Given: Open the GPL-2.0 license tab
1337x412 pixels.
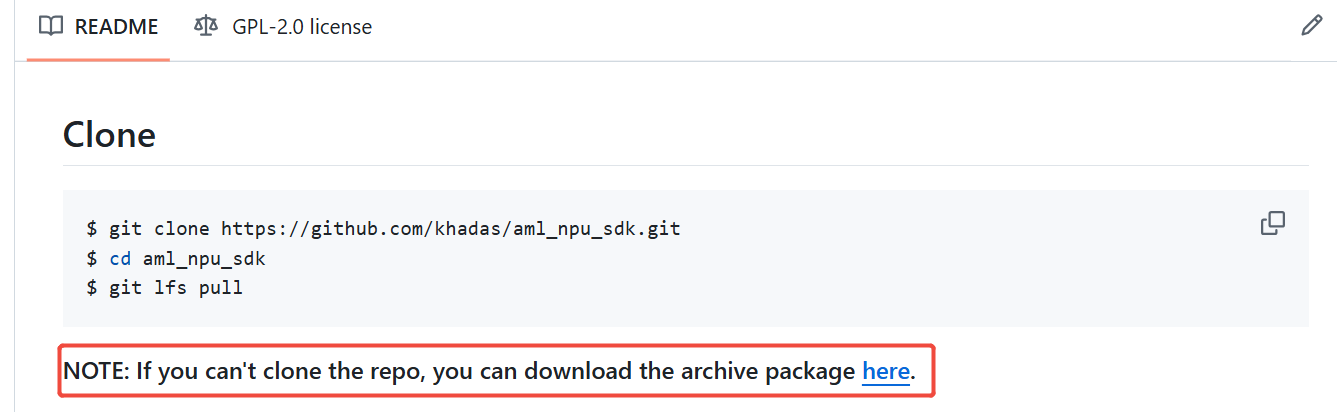Looking at the screenshot, I should point(283,27).
